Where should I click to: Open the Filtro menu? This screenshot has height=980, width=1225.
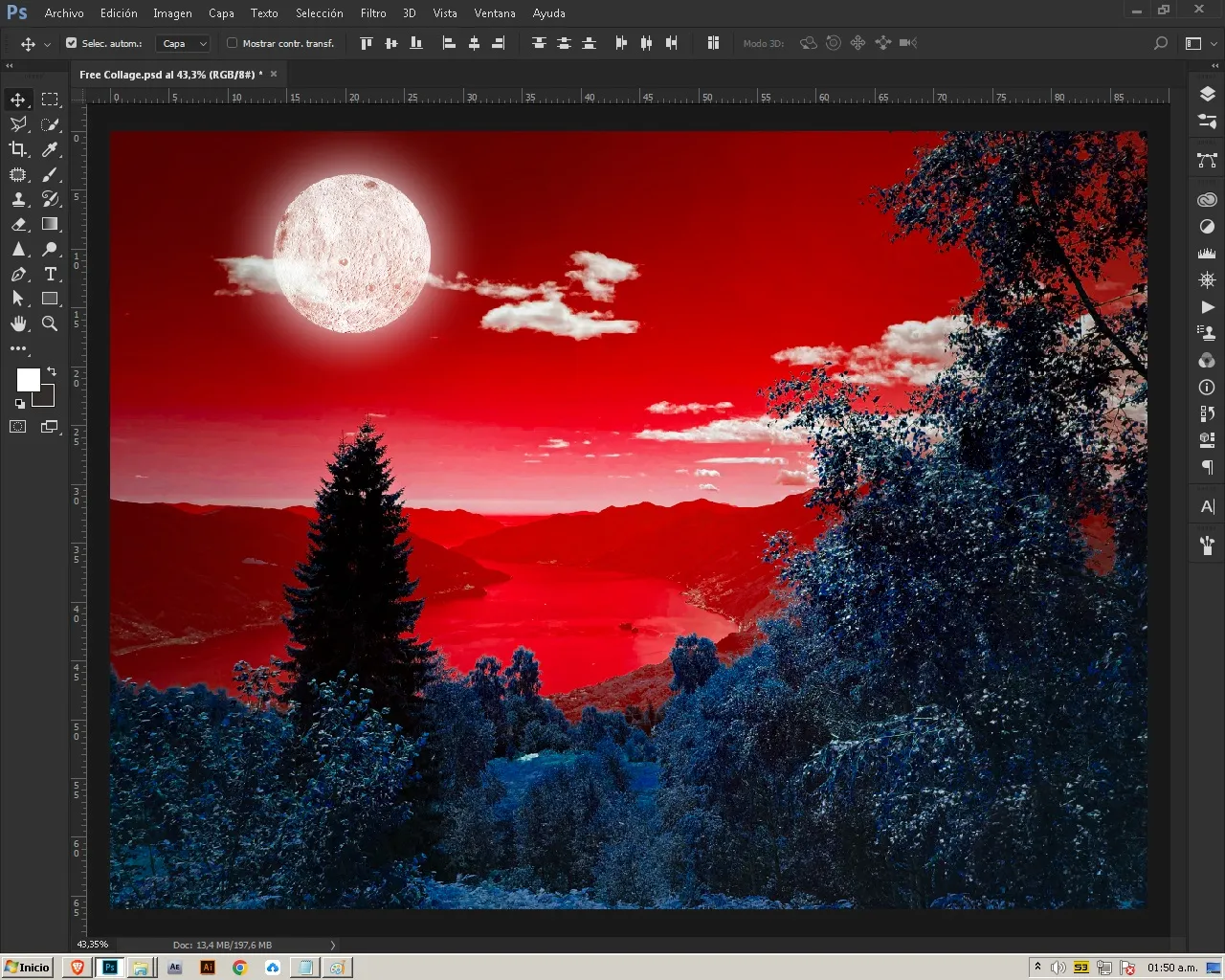click(x=373, y=13)
